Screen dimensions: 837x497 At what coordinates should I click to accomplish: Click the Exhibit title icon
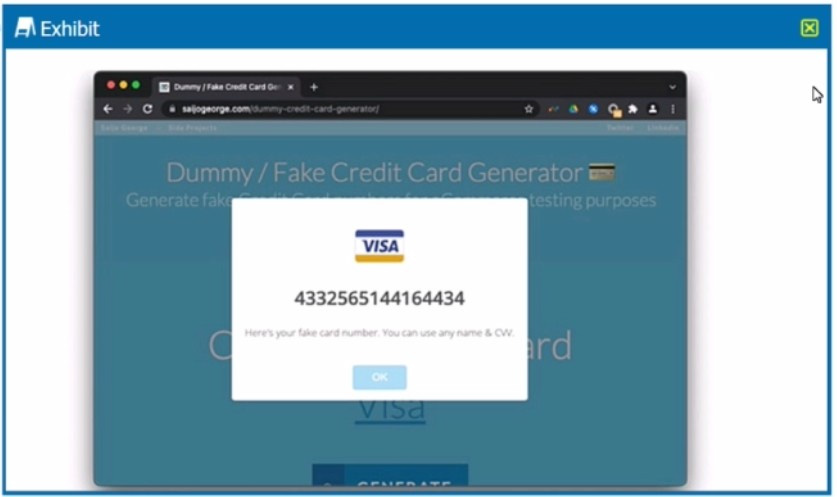25,28
